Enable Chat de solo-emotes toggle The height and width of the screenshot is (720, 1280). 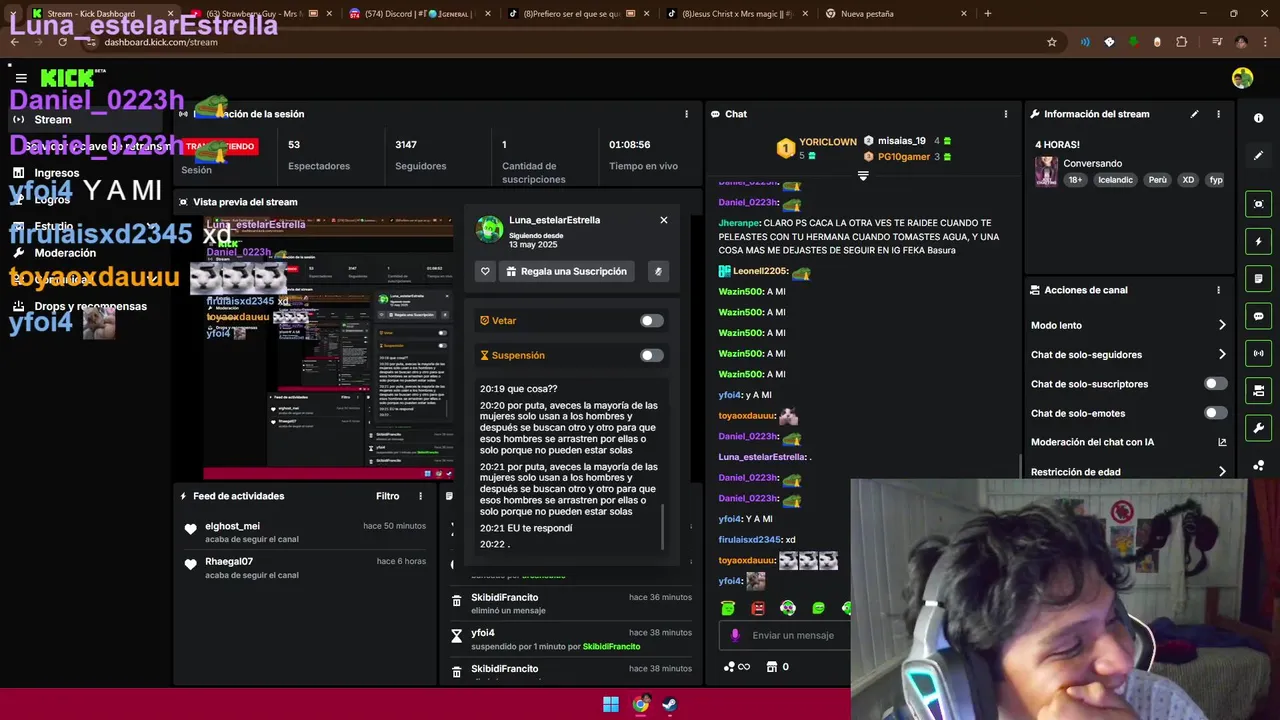click(x=1215, y=413)
